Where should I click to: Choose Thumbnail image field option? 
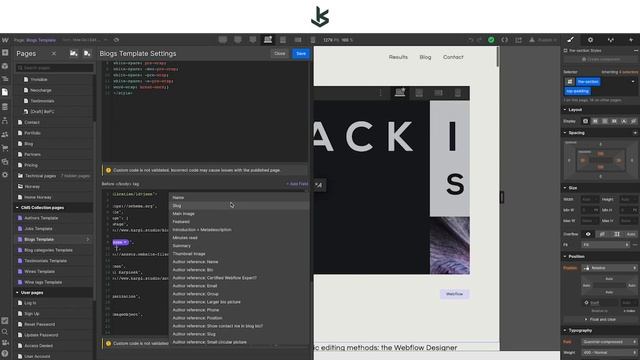[239, 253]
